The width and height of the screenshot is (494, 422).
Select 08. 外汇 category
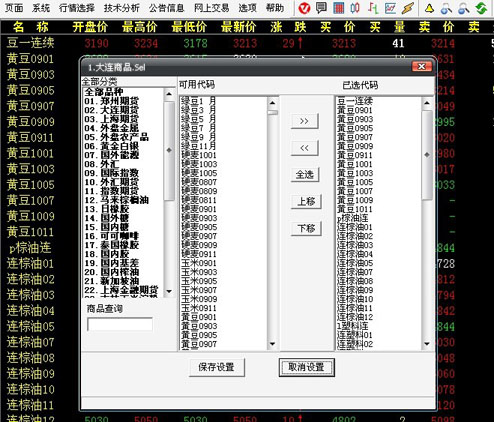pyautogui.click(x=102, y=164)
